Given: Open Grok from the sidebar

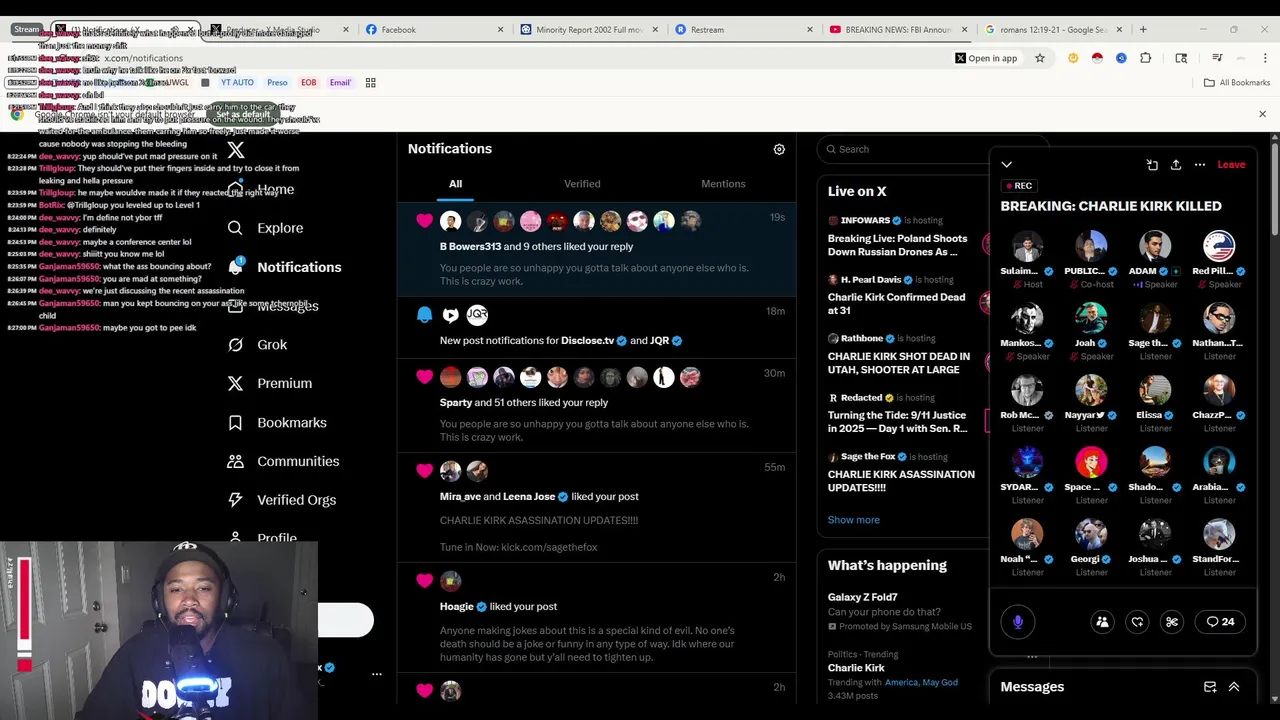Looking at the screenshot, I should [257, 344].
